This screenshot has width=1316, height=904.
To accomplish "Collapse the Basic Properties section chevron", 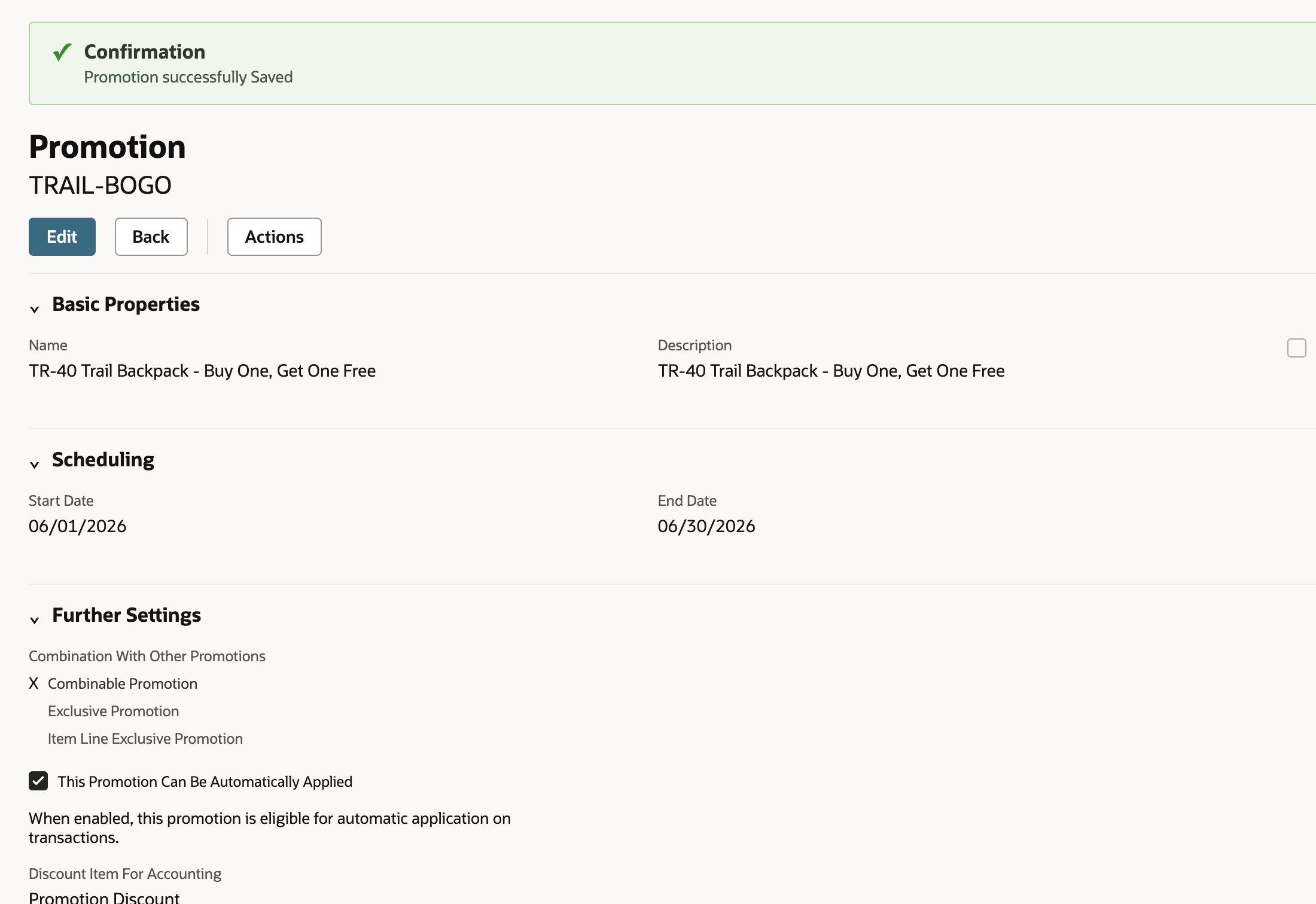I will [35, 309].
